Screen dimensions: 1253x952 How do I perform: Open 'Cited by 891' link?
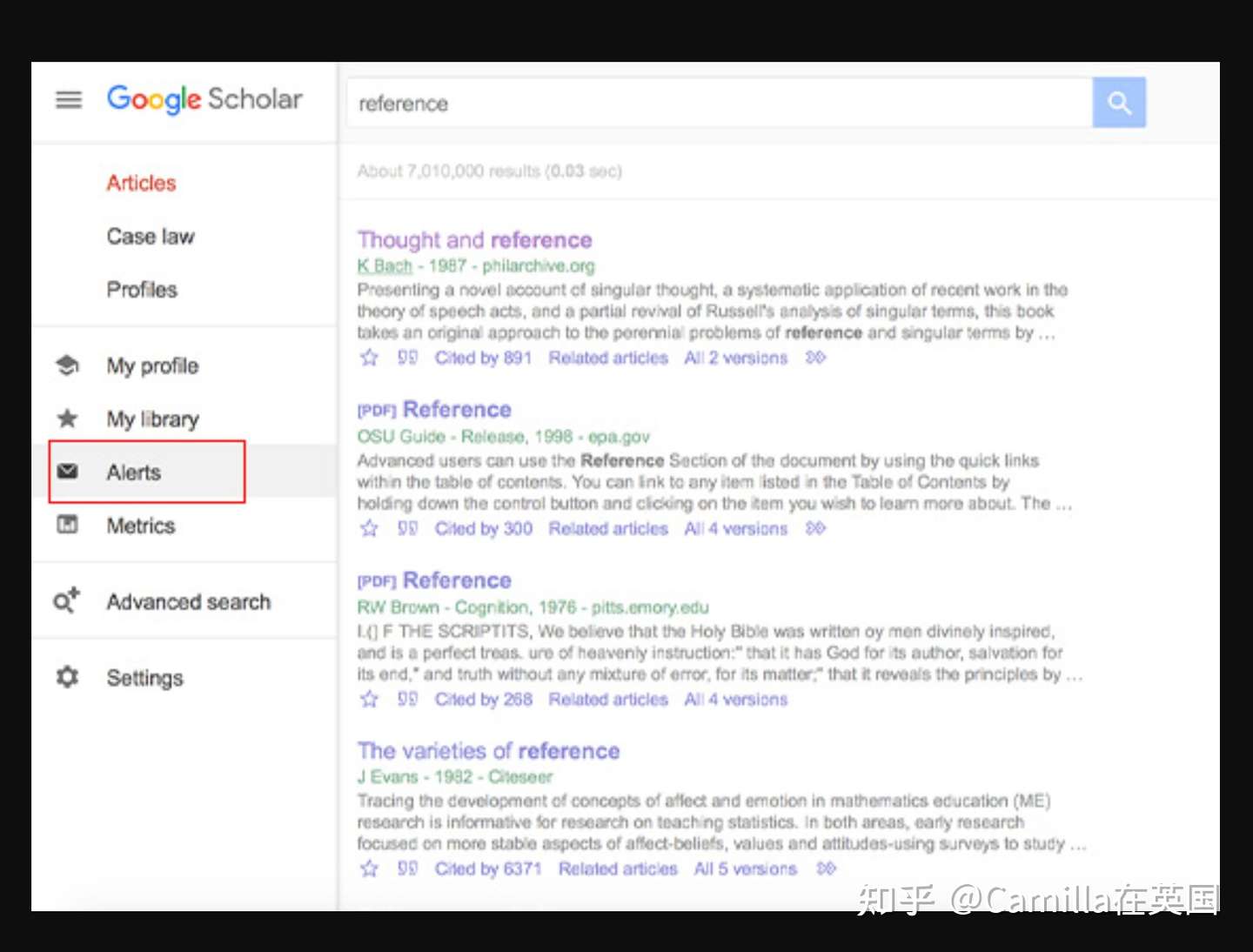(483, 358)
